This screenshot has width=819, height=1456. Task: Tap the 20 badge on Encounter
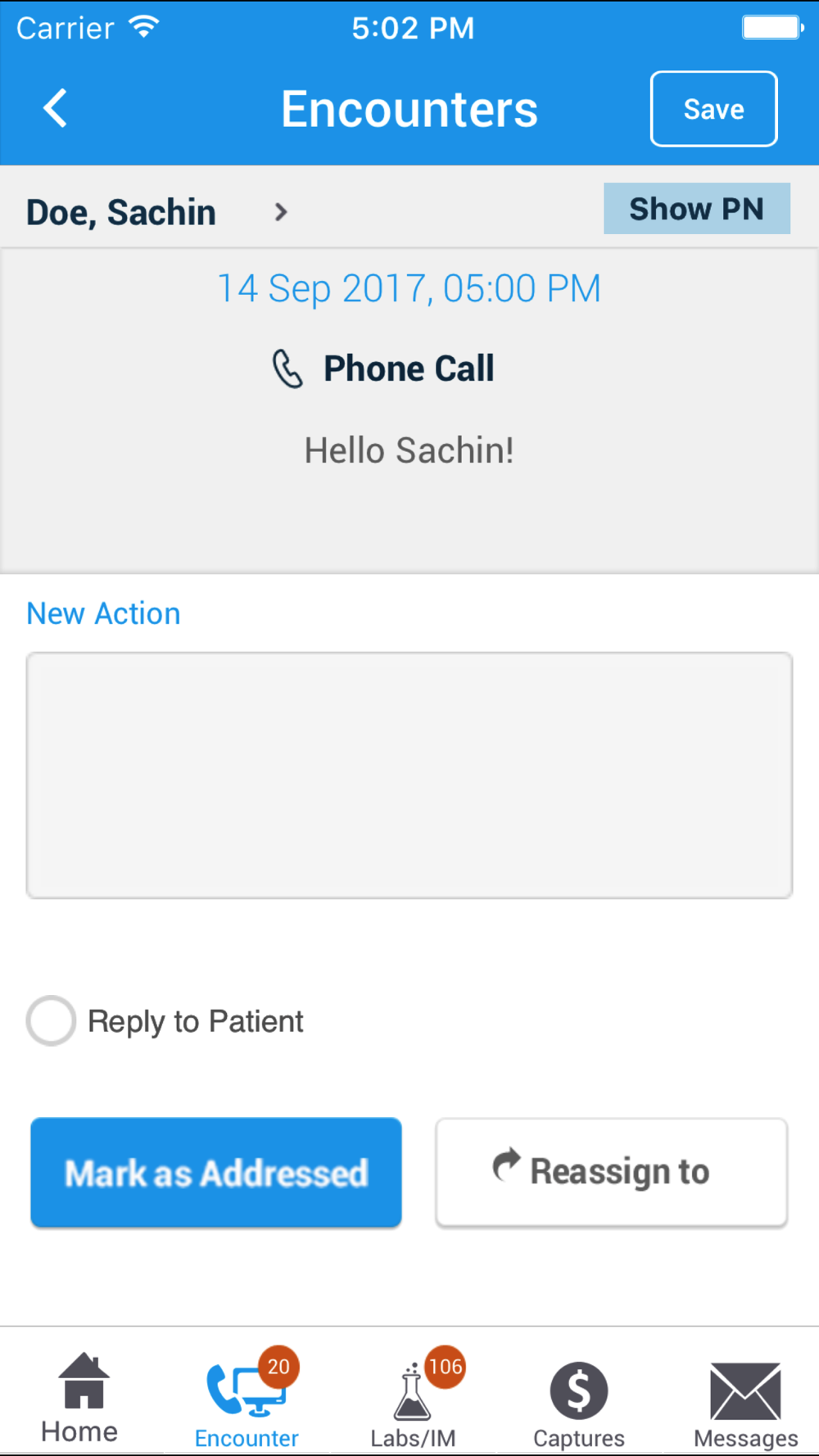click(x=278, y=1367)
